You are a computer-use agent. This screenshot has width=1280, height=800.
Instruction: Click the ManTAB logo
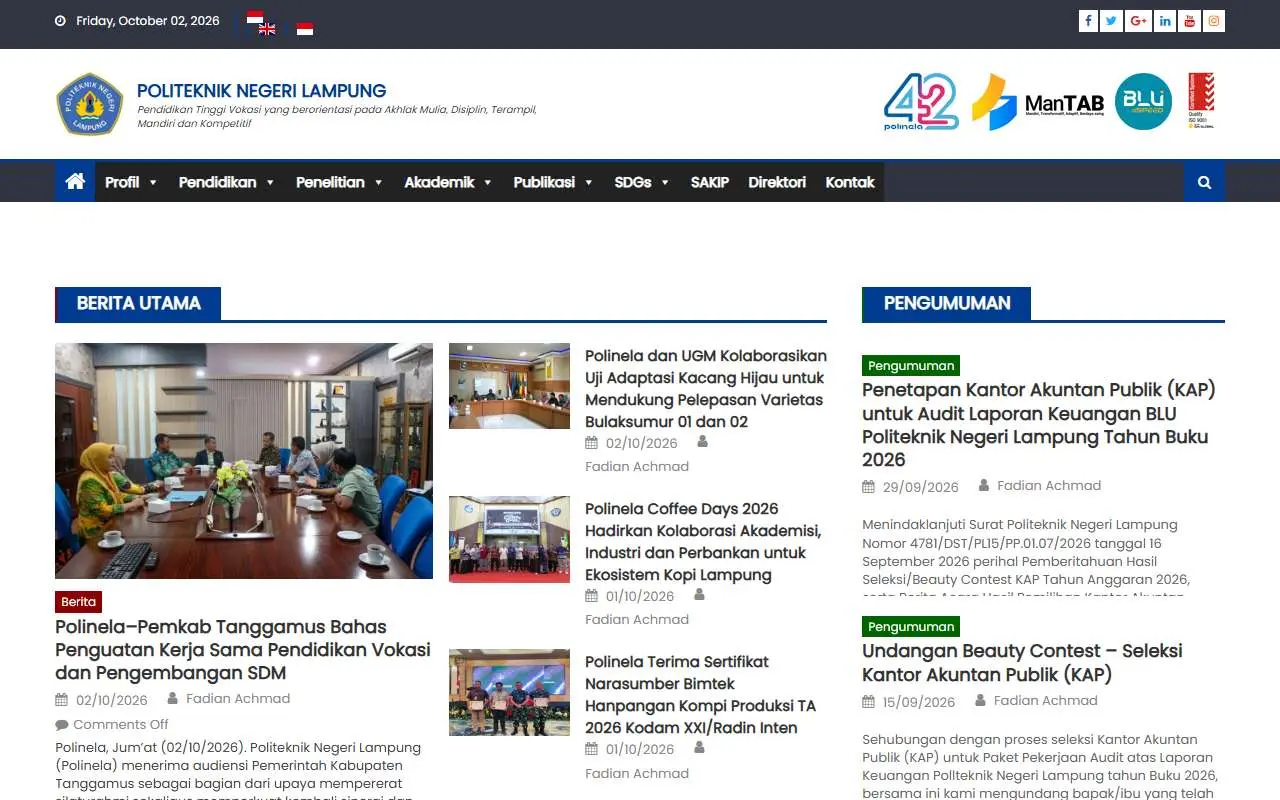pos(1064,104)
